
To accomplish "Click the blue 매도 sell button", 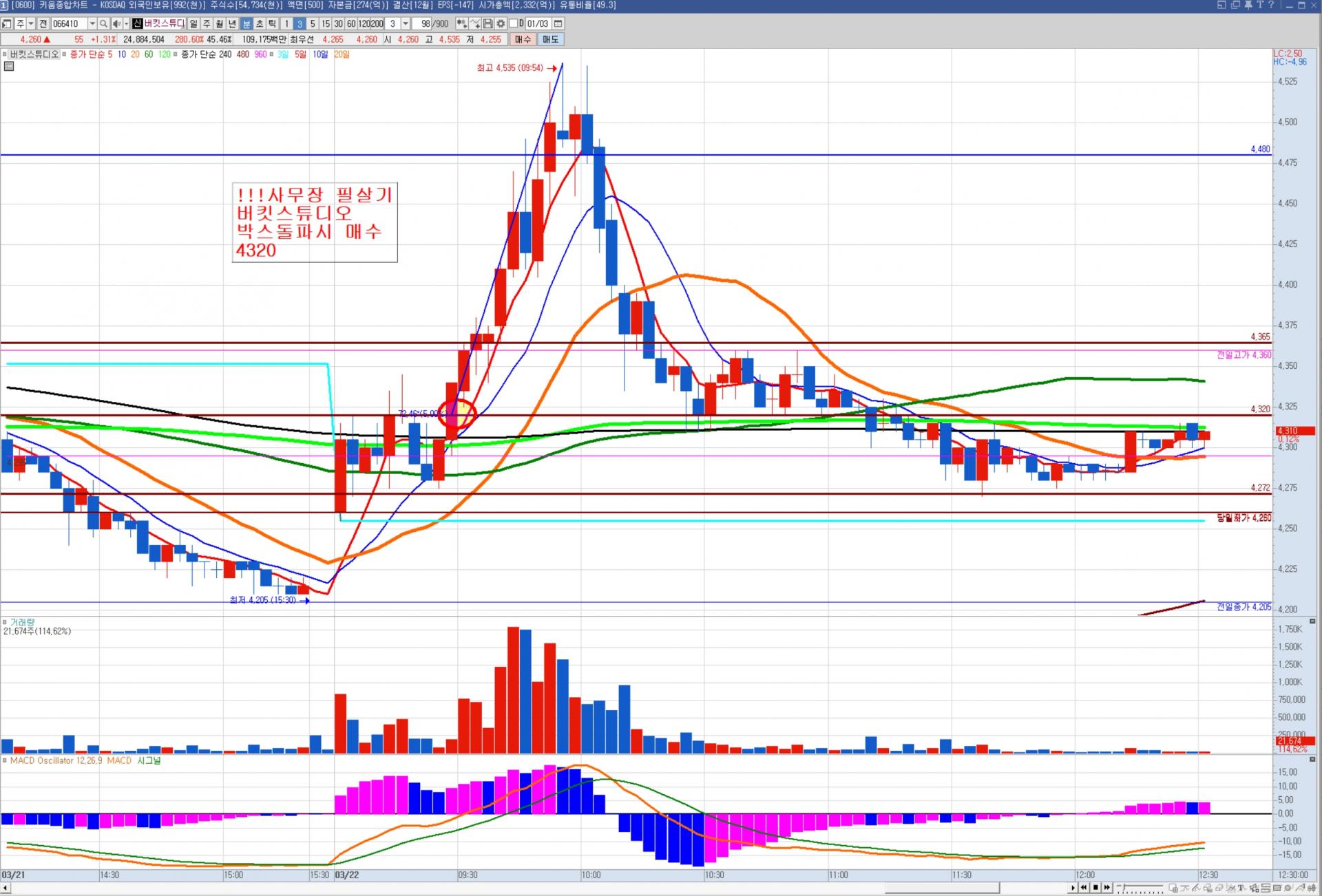I will 550,39.
